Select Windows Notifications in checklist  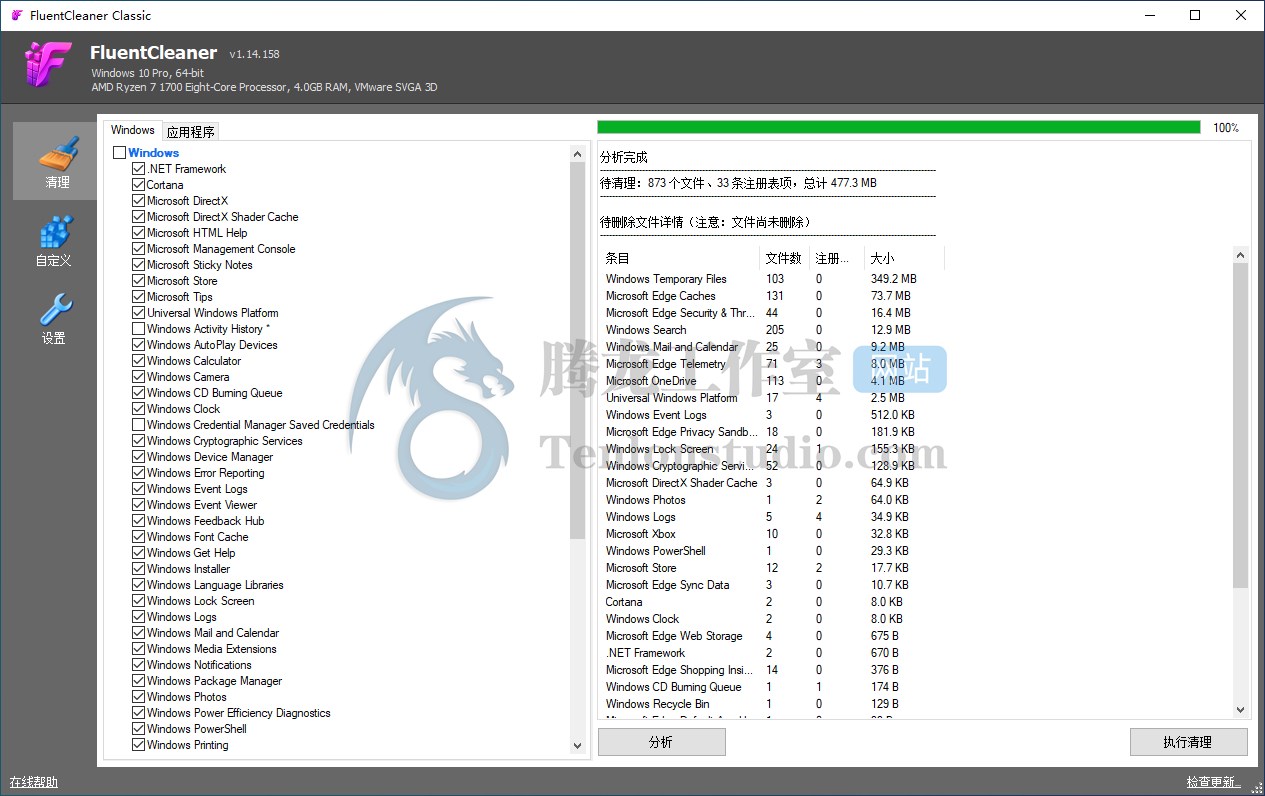pyautogui.click(x=199, y=665)
